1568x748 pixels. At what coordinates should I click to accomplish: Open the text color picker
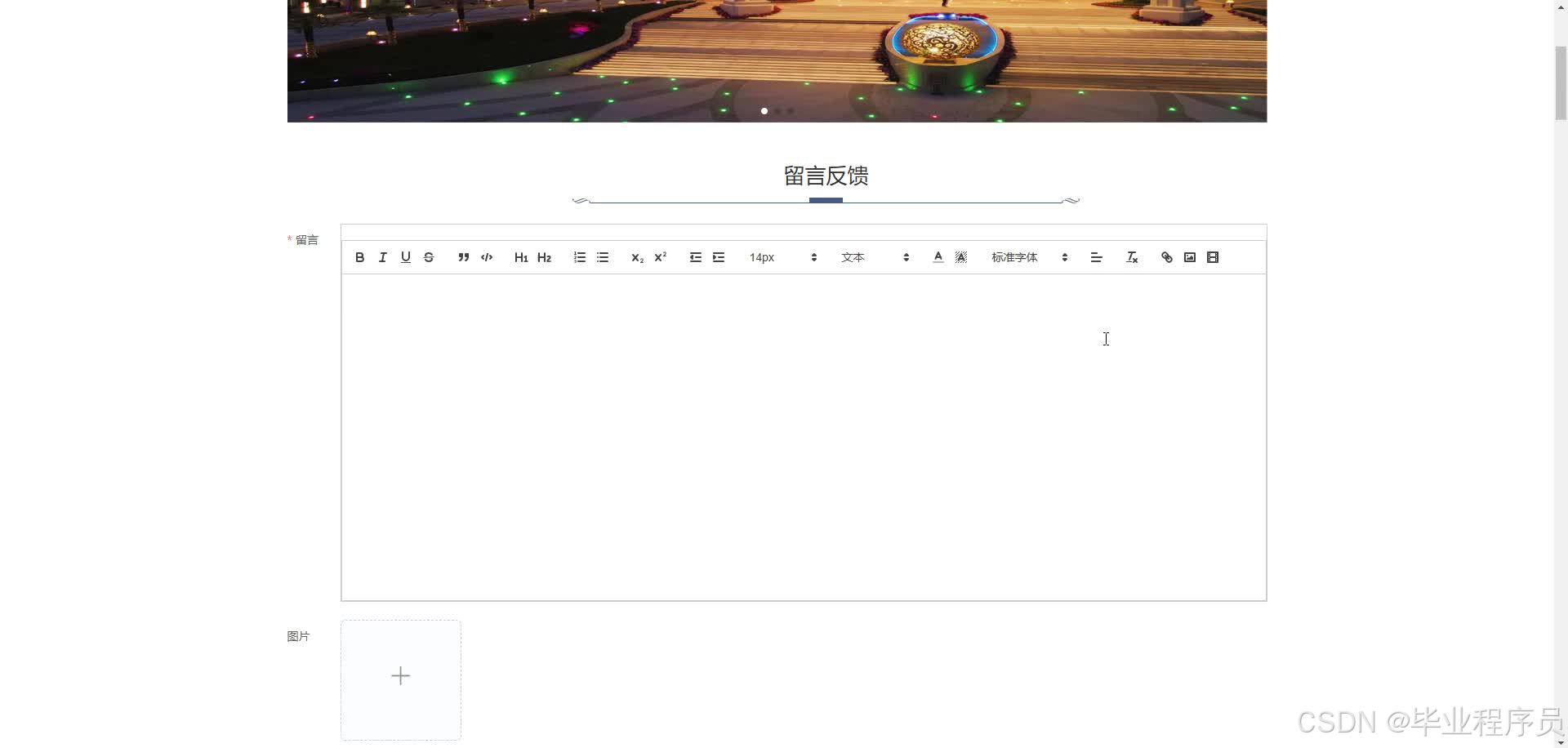tap(938, 257)
